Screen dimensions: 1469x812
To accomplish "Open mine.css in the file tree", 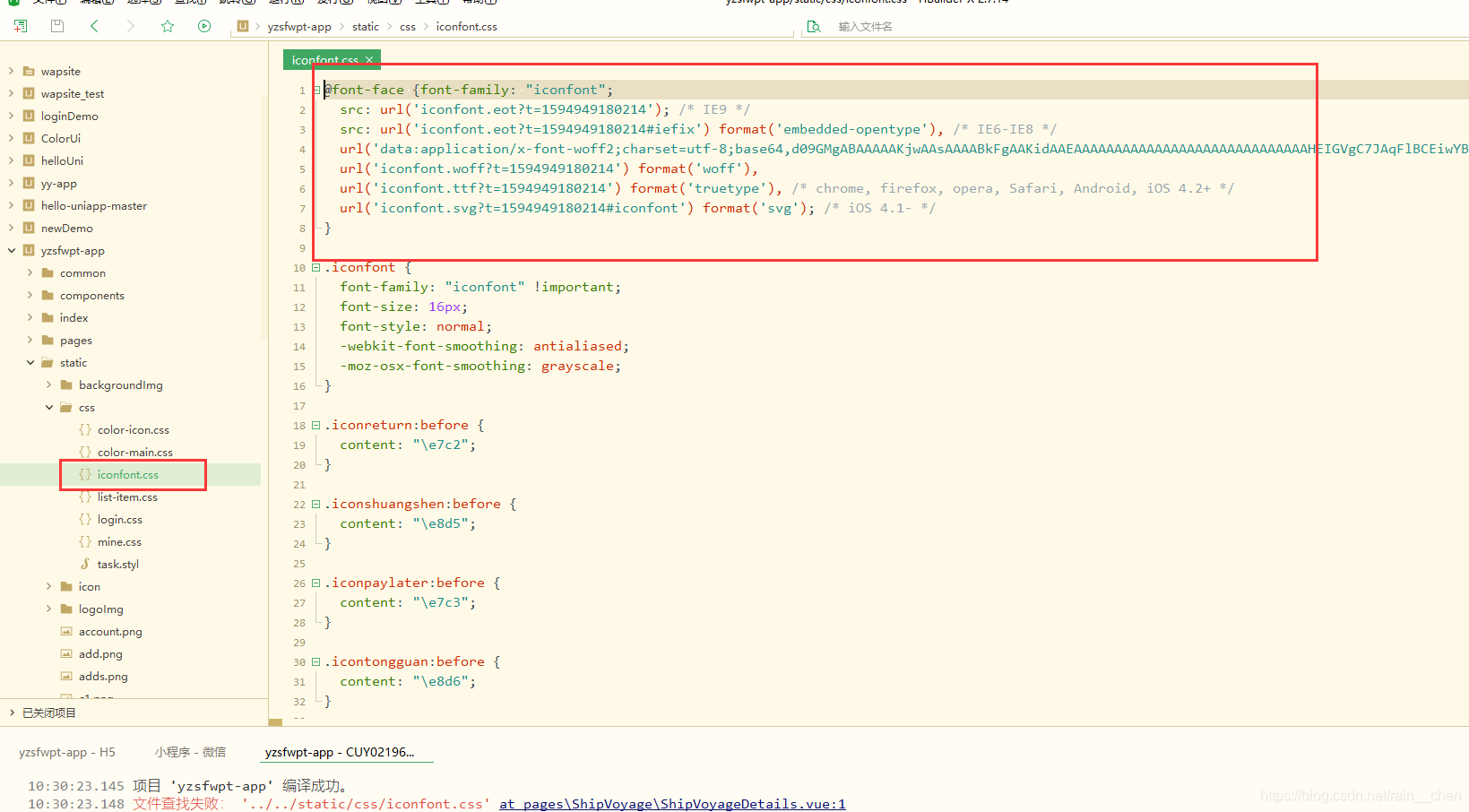I will 119,541.
